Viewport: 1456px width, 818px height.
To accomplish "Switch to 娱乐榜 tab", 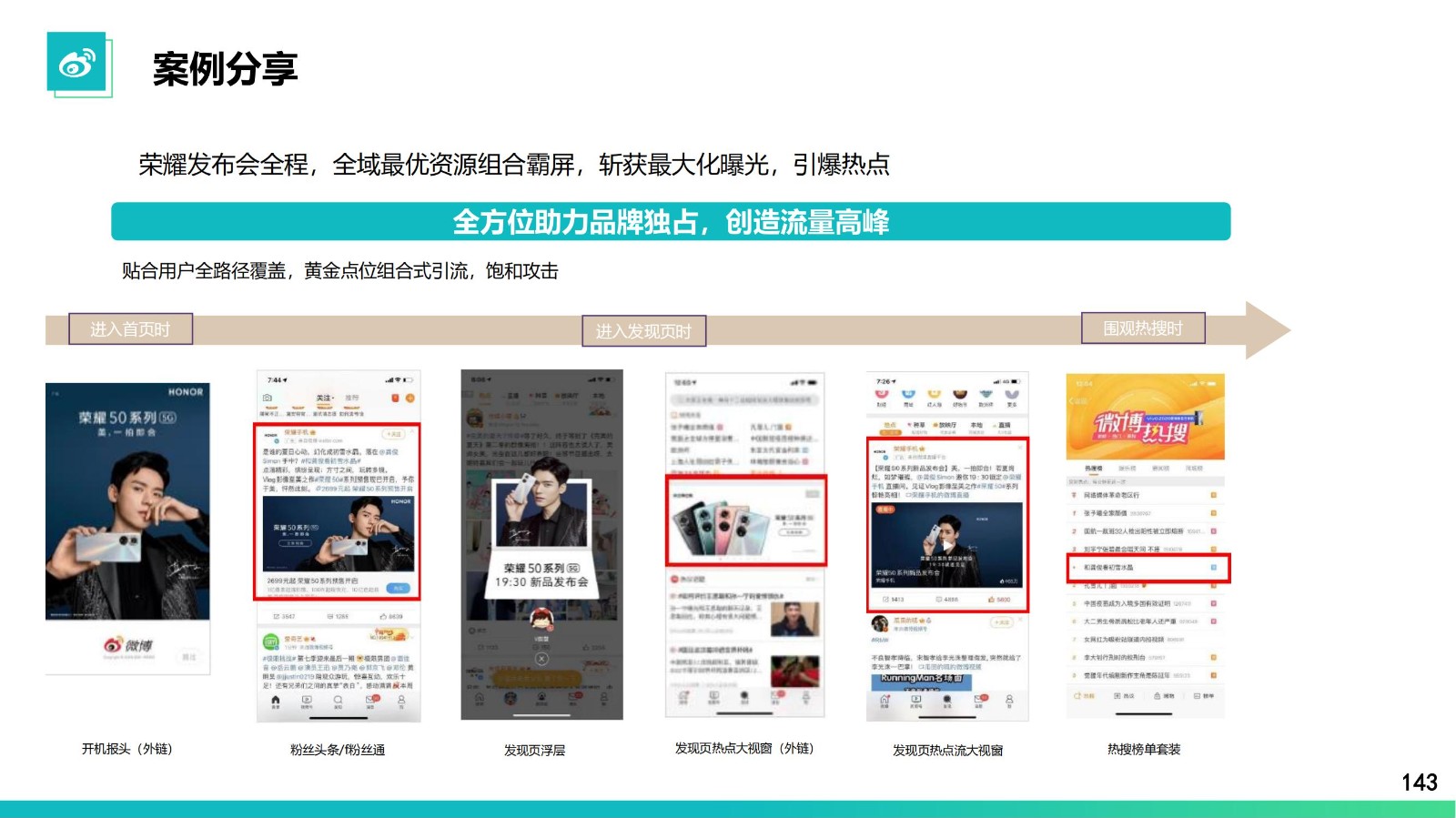I will (1127, 469).
